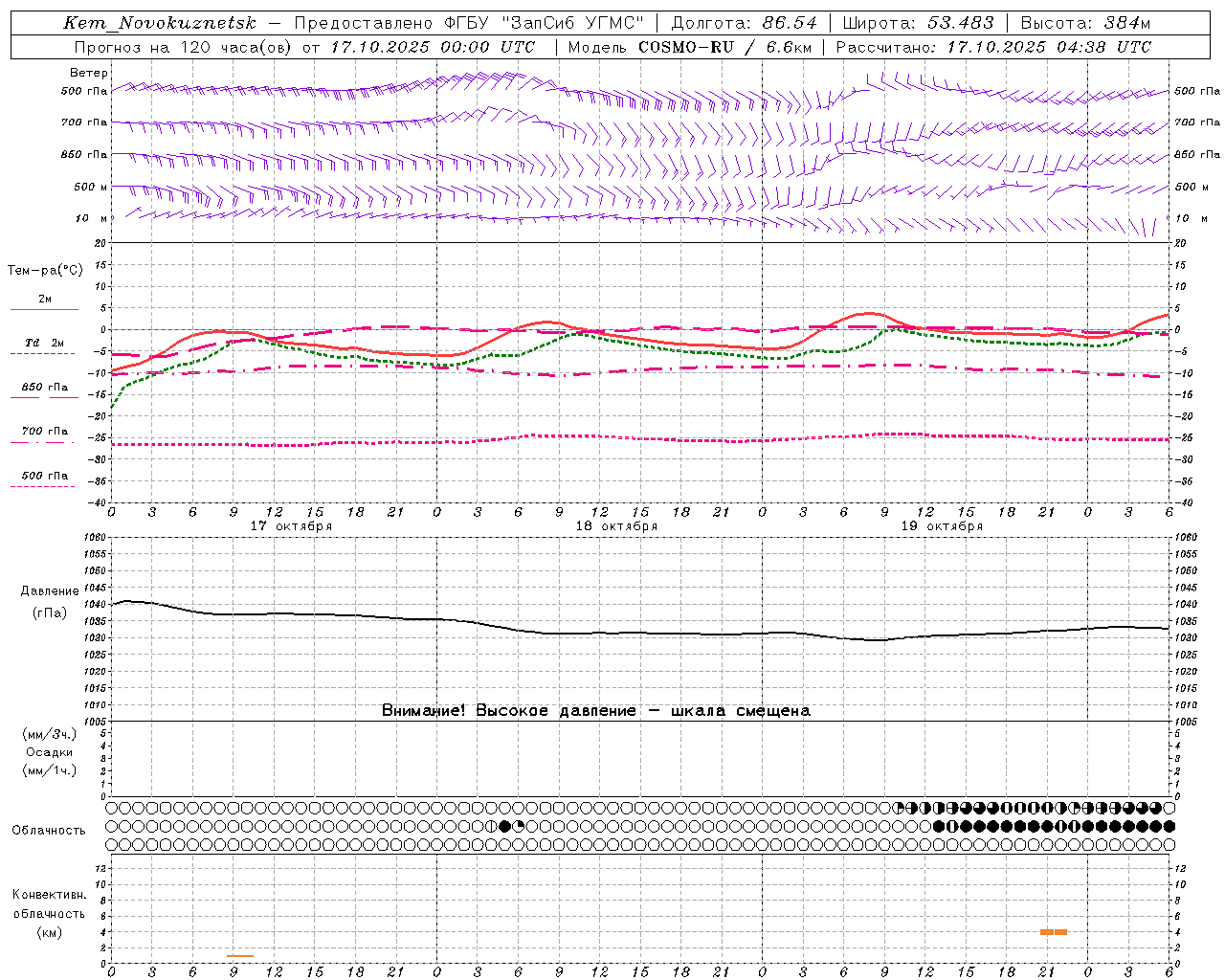Click the Ветер section label
Screen dimensions: 1225x980
tap(89, 73)
